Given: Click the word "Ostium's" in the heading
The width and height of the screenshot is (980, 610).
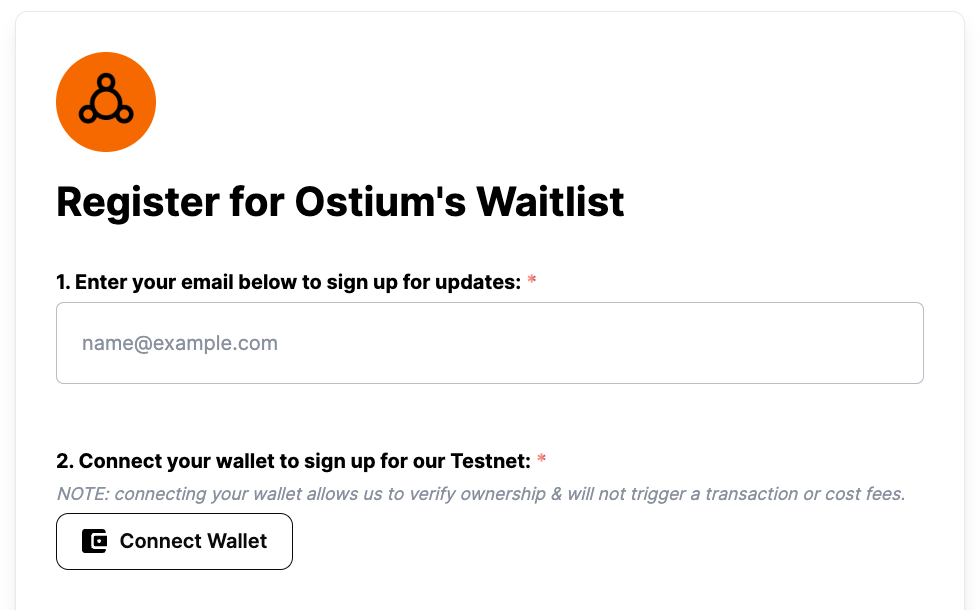Looking at the screenshot, I should point(379,202).
